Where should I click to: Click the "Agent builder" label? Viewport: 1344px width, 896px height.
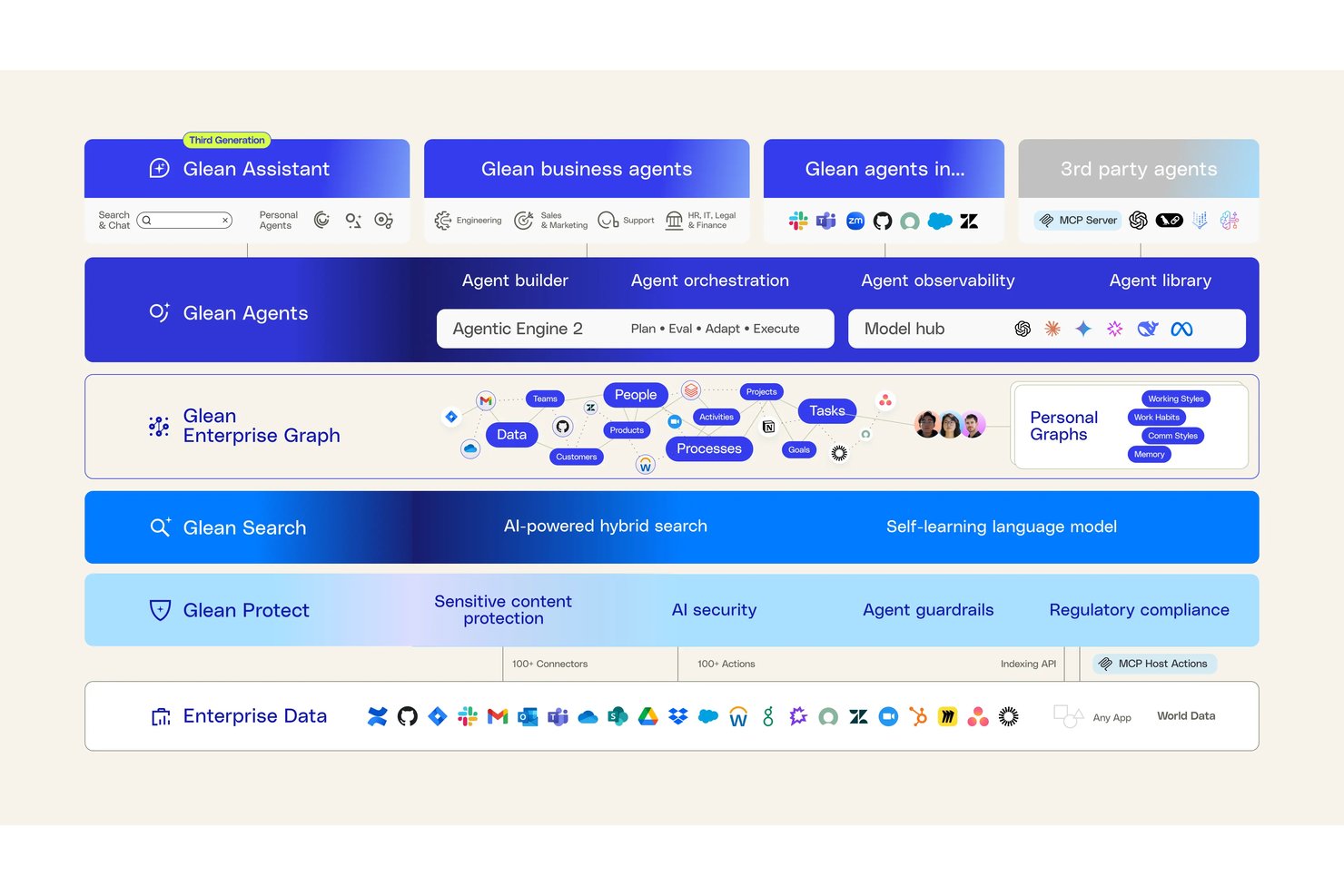click(515, 281)
